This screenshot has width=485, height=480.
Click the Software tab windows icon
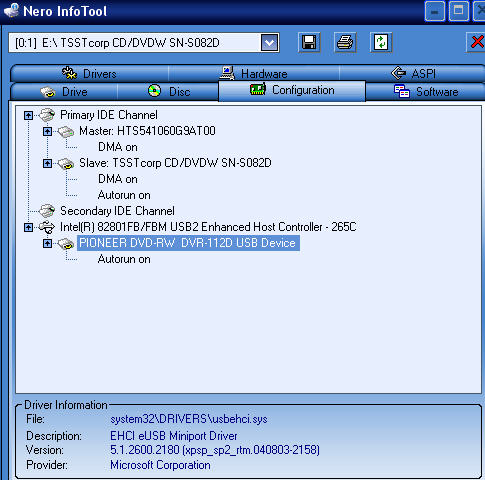click(402, 91)
